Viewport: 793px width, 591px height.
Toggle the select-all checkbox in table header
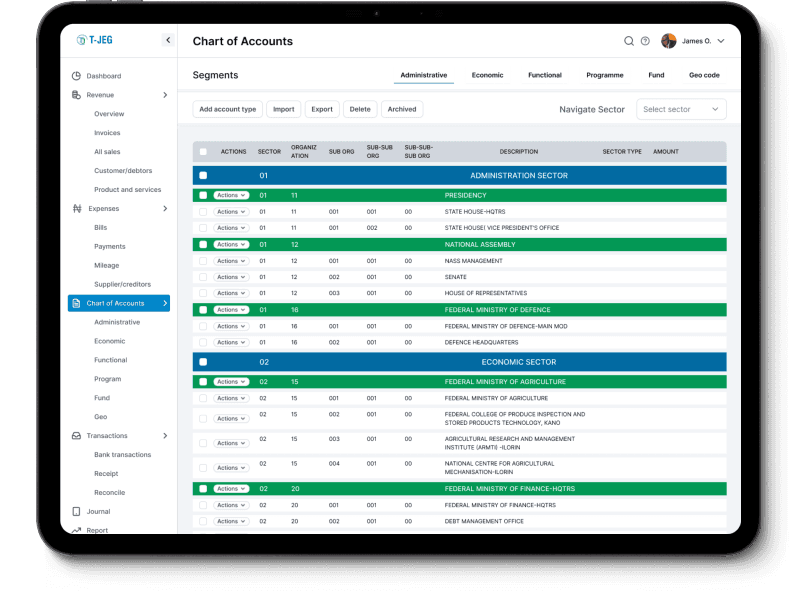tap(203, 152)
